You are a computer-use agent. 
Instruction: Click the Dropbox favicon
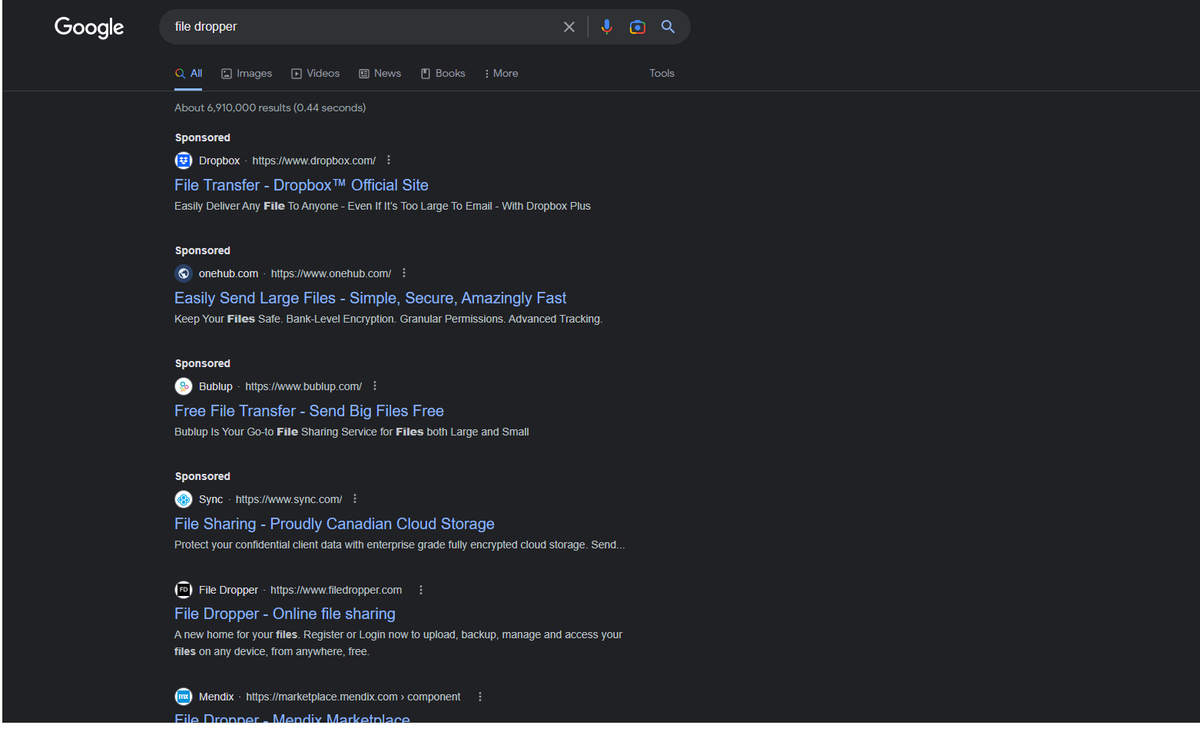[x=183, y=160]
